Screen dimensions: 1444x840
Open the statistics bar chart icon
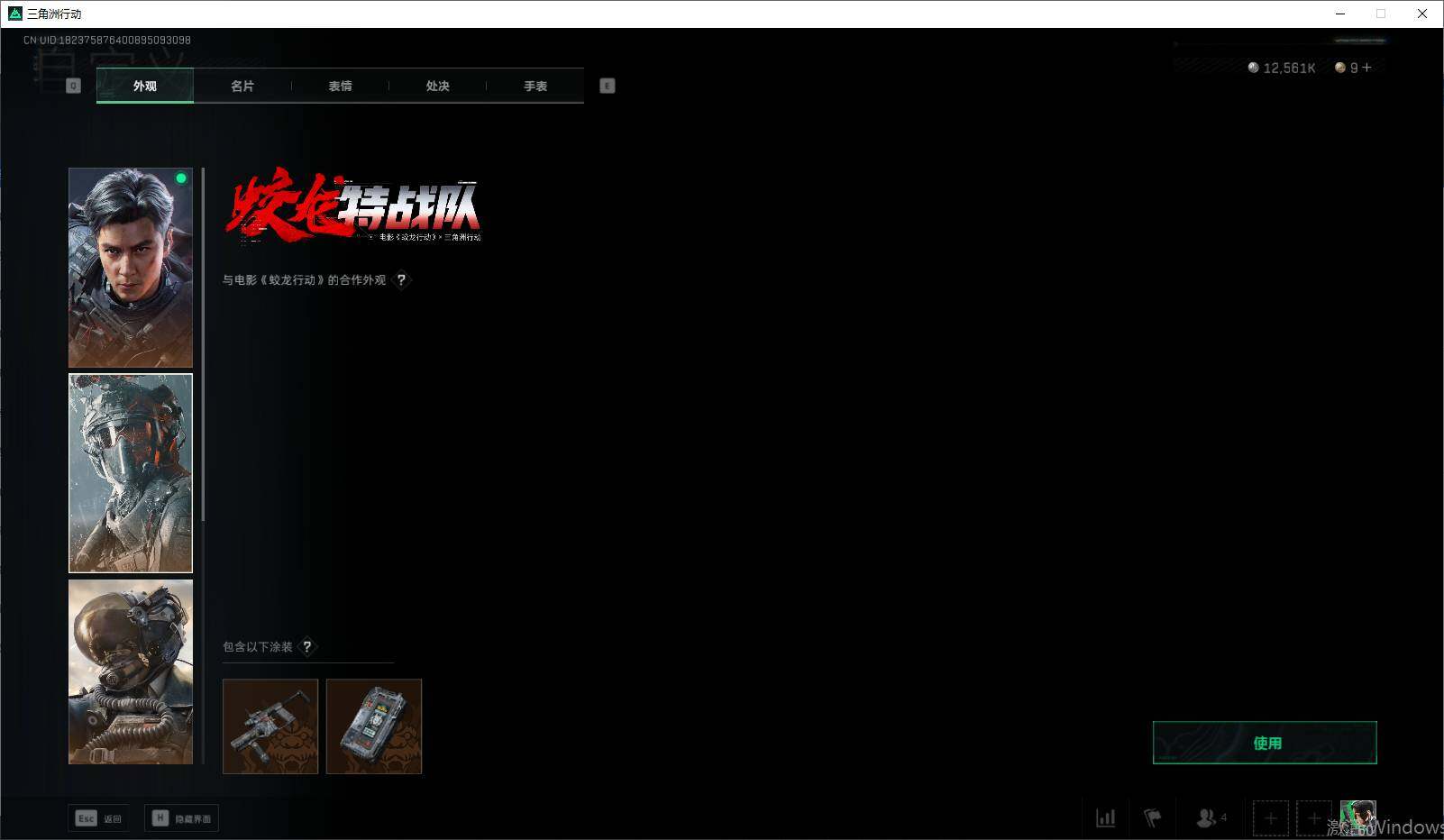1106,818
